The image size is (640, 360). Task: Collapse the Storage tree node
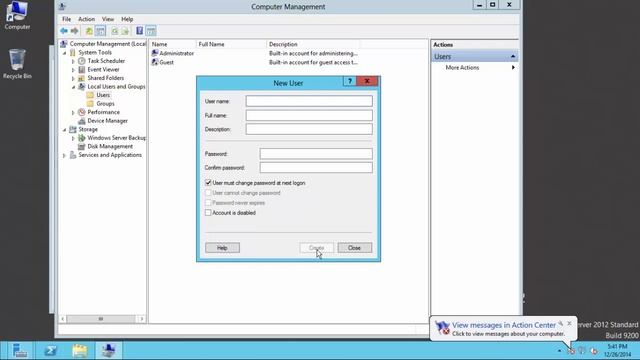[64, 129]
